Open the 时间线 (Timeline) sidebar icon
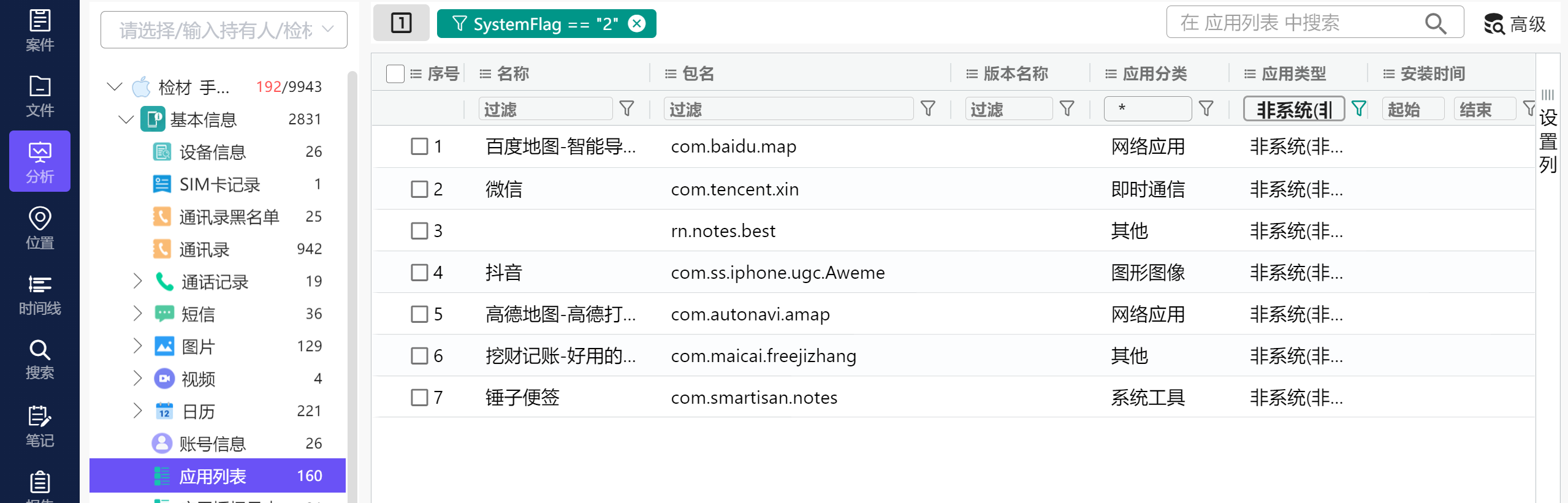Image resolution: width=1568 pixels, height=503 pixels. 40,294
